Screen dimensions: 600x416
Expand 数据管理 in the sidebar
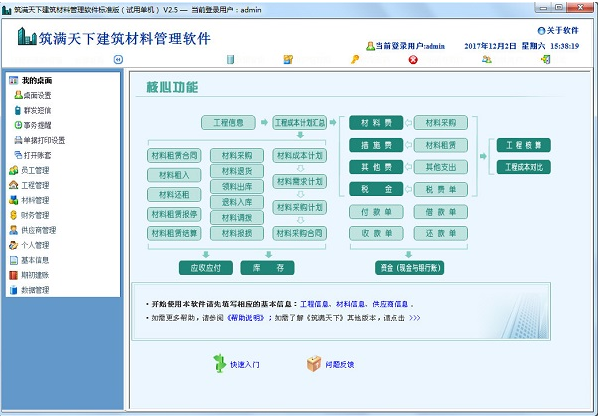click(x=29, y=290)
